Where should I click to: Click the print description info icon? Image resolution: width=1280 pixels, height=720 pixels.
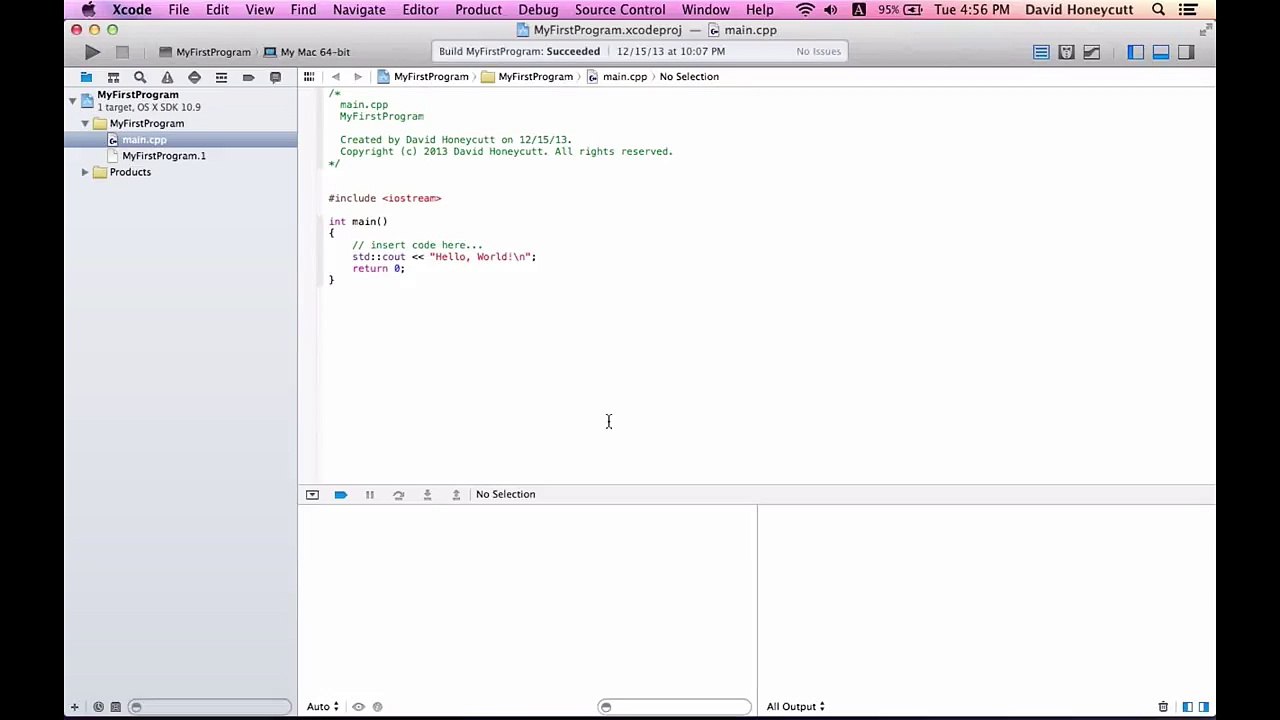pyautogui.click(x=377, y=707)
